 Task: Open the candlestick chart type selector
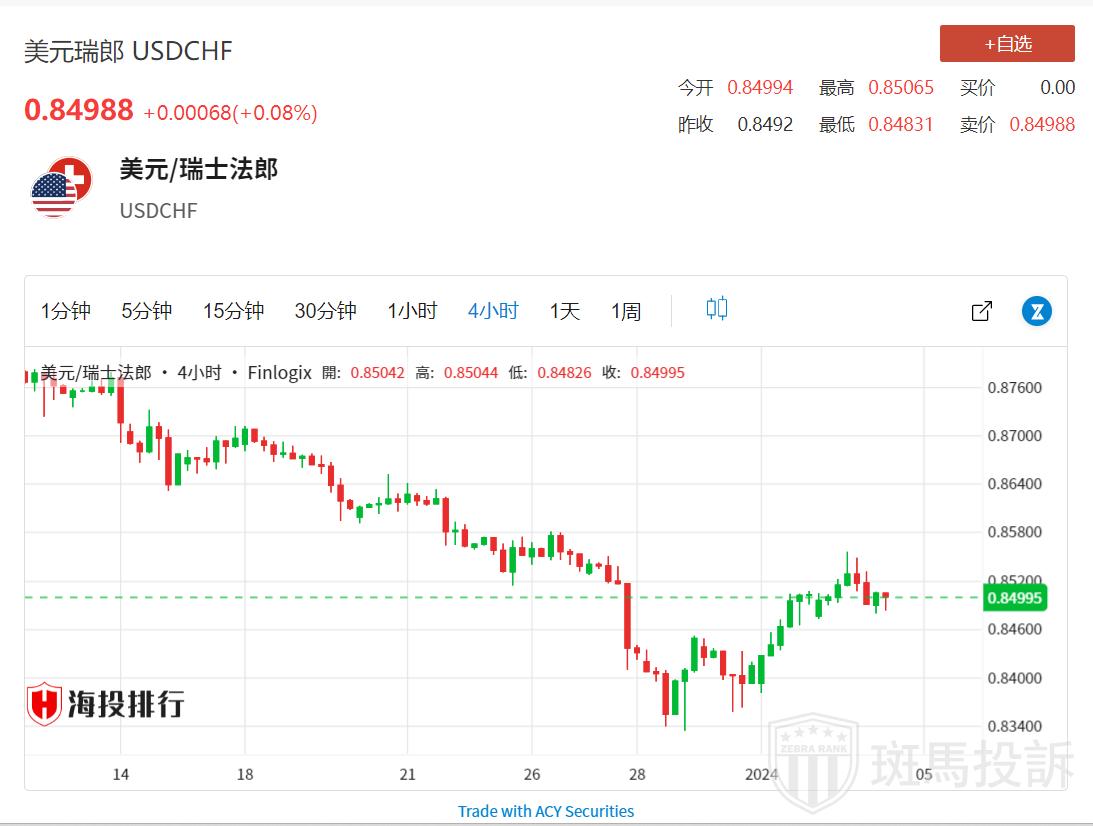(716, 309)
